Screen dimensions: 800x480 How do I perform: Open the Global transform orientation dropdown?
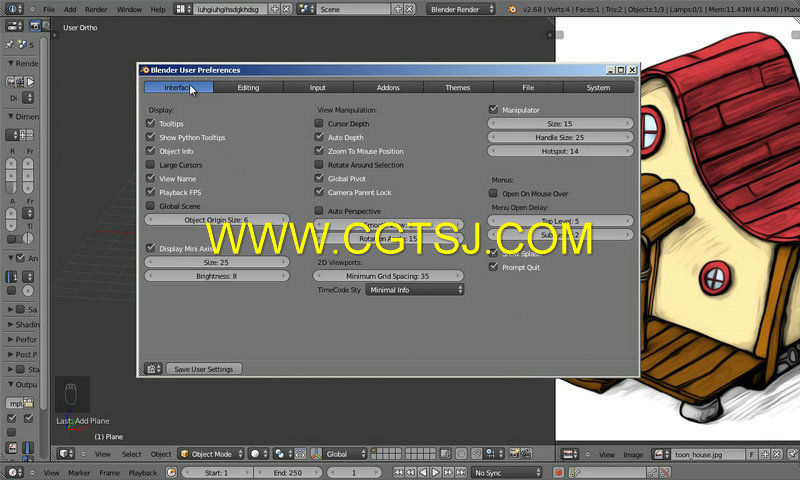click(x=345, y=454)
